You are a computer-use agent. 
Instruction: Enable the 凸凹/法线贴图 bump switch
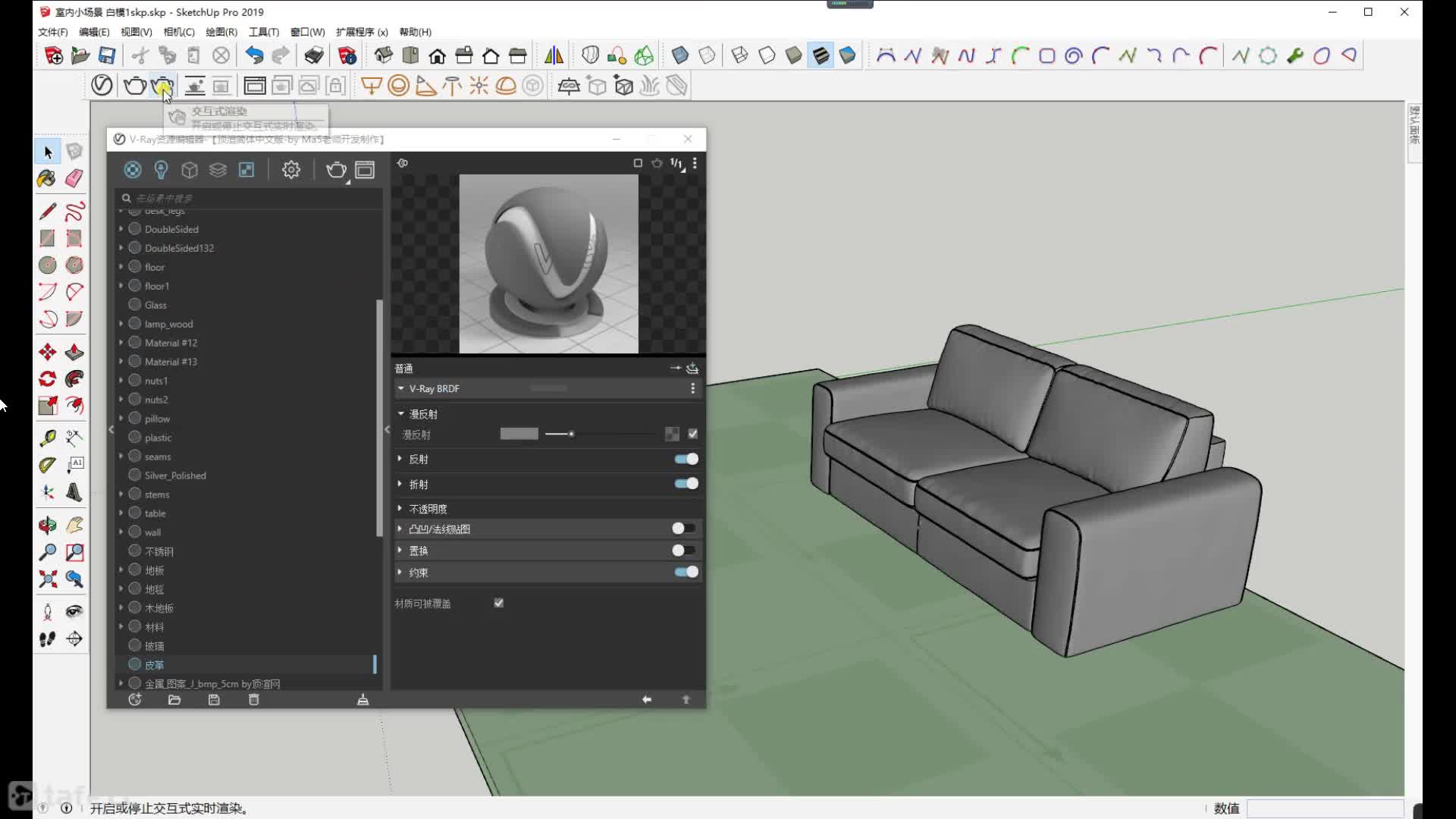click(683, 529)
